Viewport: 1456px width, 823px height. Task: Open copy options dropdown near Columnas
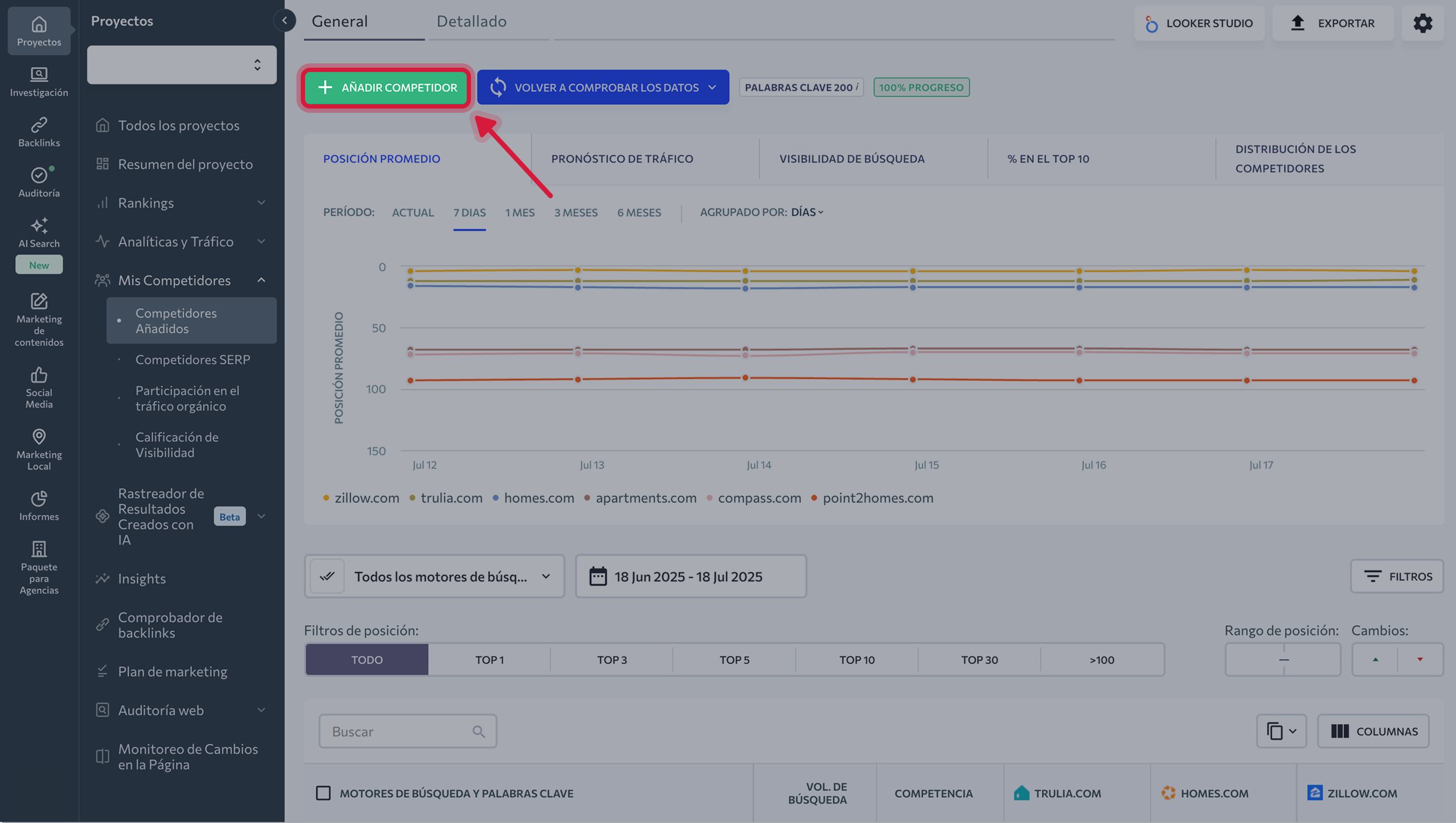pyautogui.click(x=1281, y=732)
